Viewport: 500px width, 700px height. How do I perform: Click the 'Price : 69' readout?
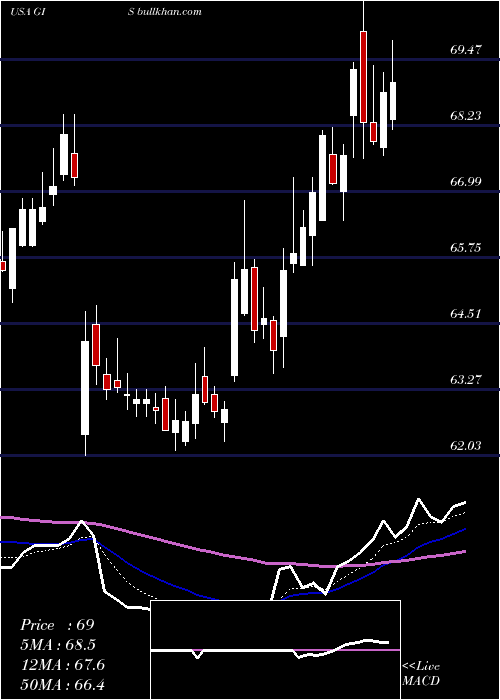click(57, 625)
